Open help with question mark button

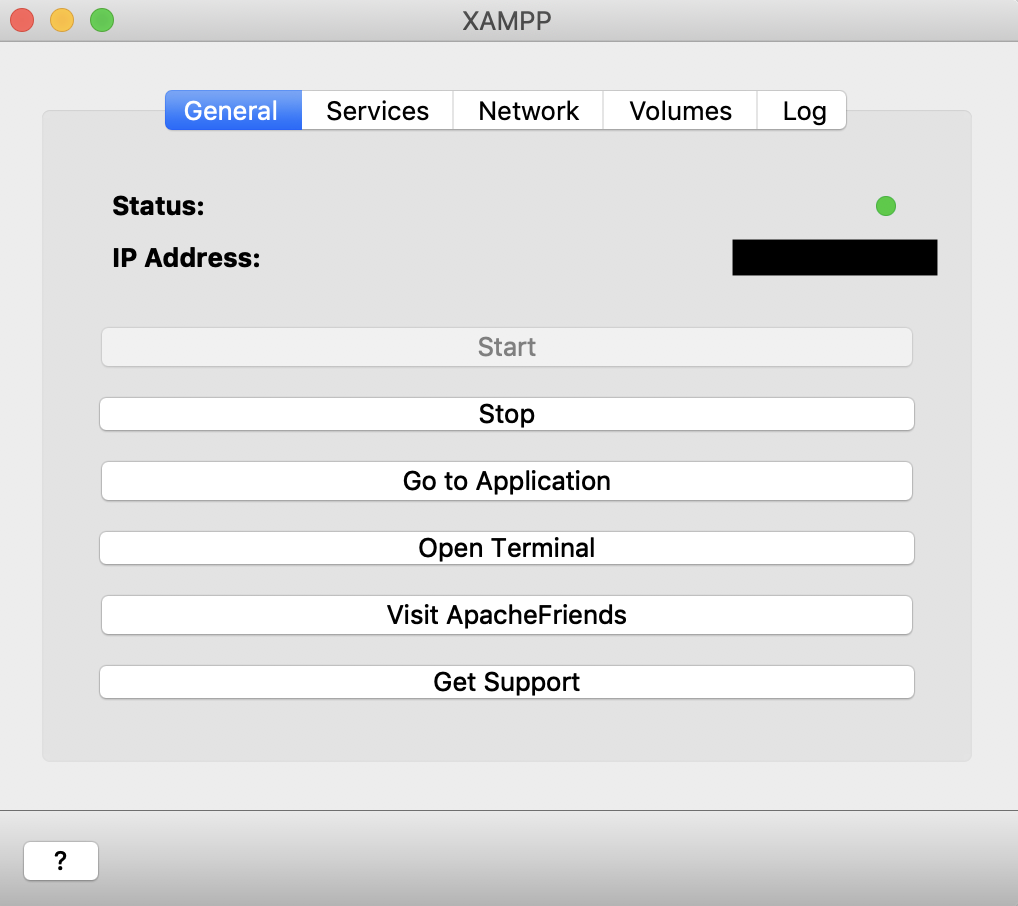[x=61, y=861]
